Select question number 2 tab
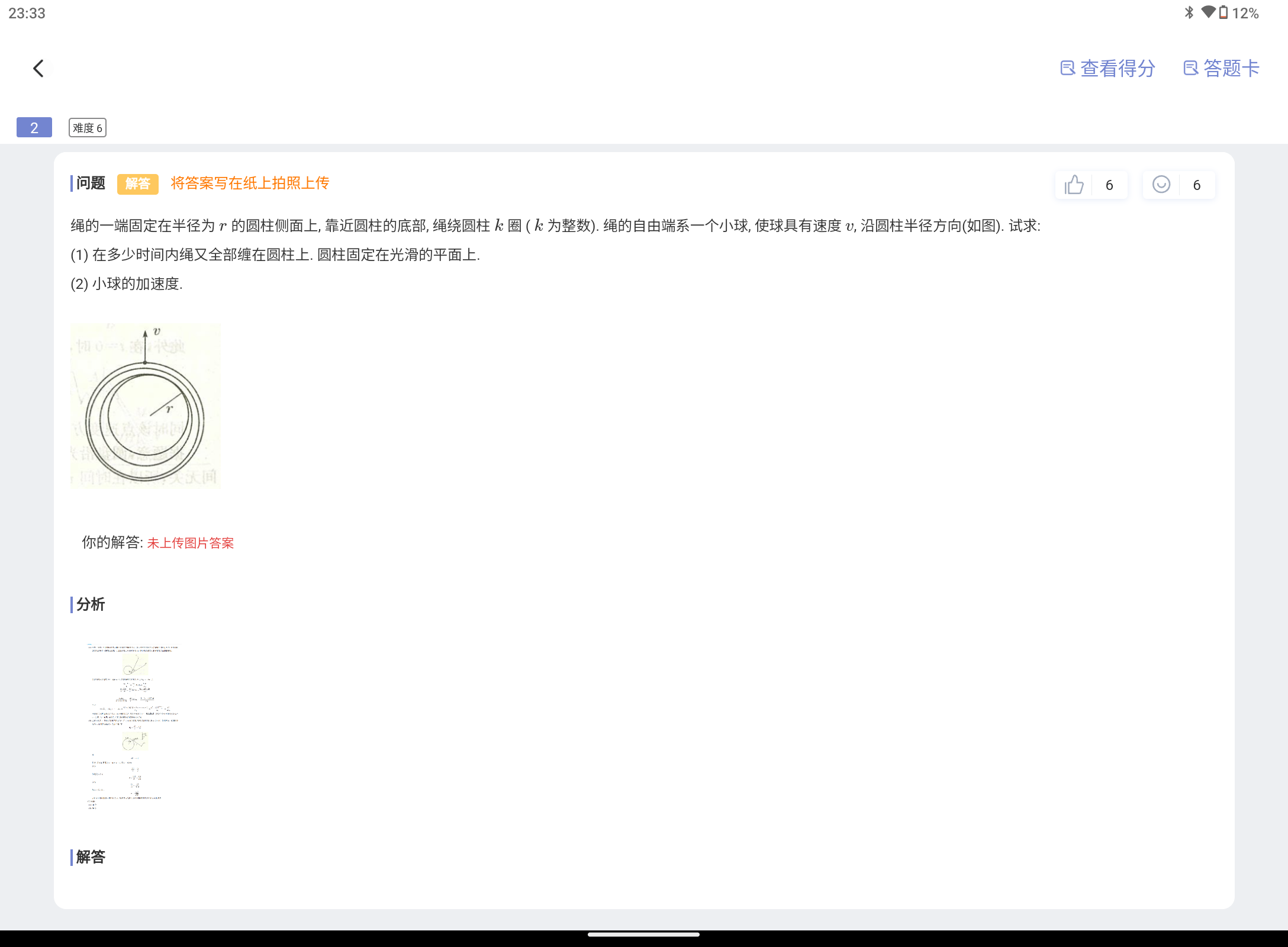This screenshot has height=947, width=1288. [34, 128]
